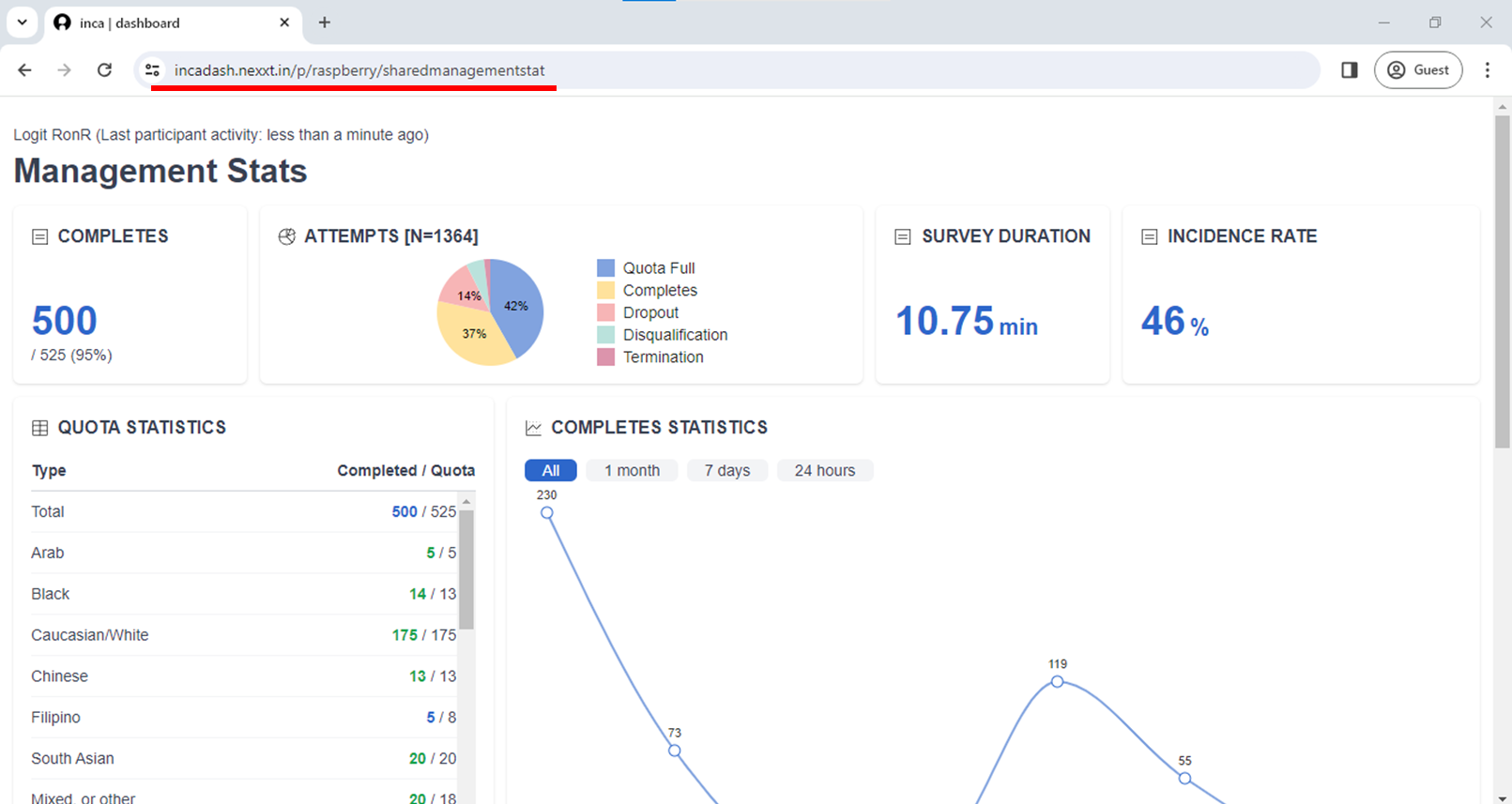Open a new browser tab
This screenshot has height=804, width=1512.
pos(325,23)
